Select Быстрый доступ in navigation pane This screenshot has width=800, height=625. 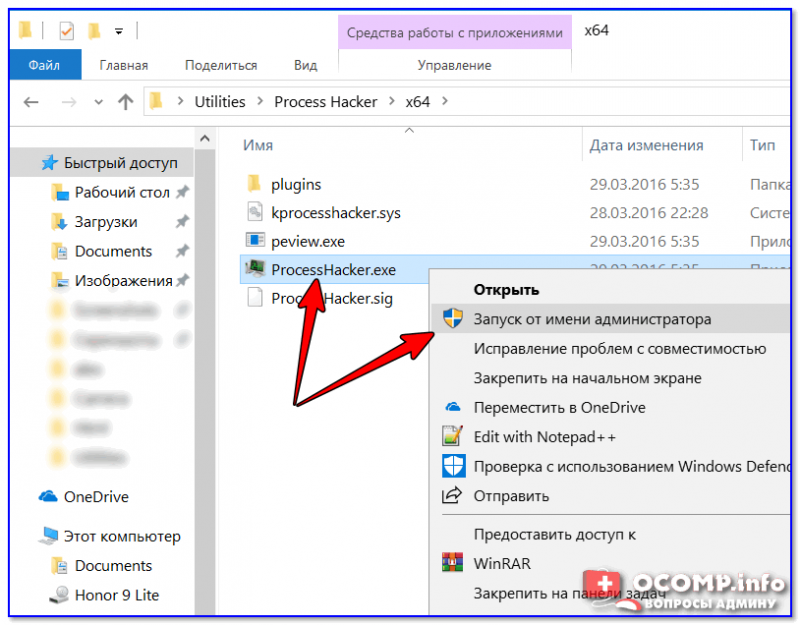click(102, 163)
